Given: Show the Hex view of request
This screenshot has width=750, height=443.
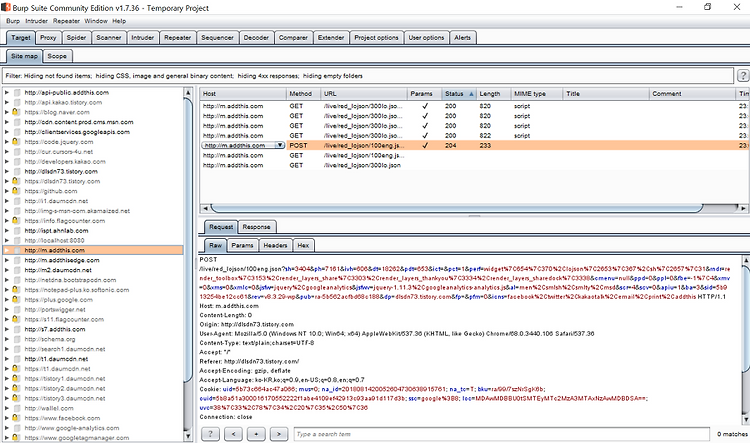Looking at the screenshot, I should 303,245.
